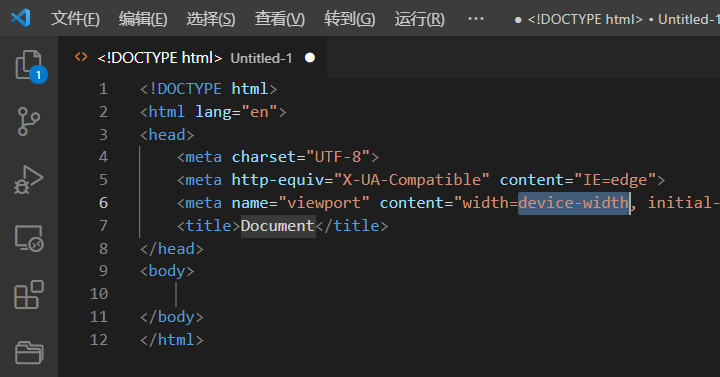Screen dimensions: 720x377
Task: Open the 运行(R) menu
Action: click(419, 19)
